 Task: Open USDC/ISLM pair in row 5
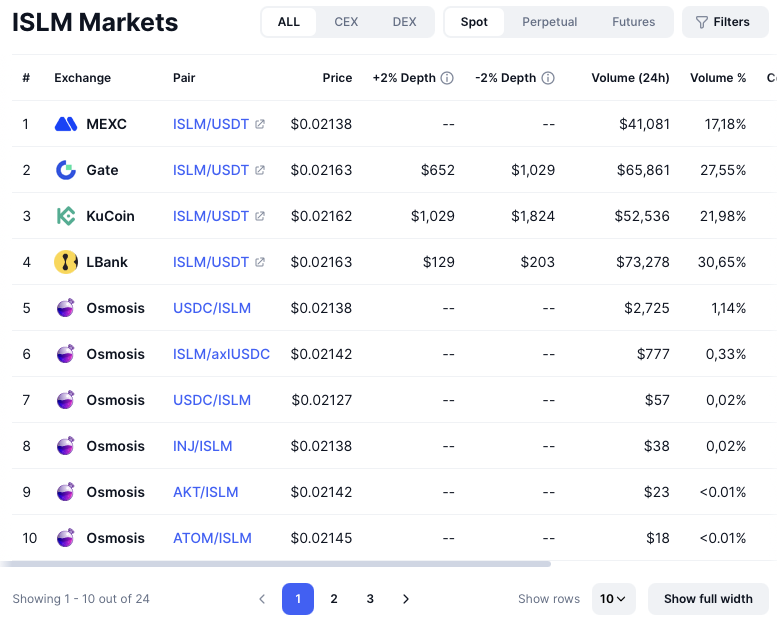(x=212, y=308)
